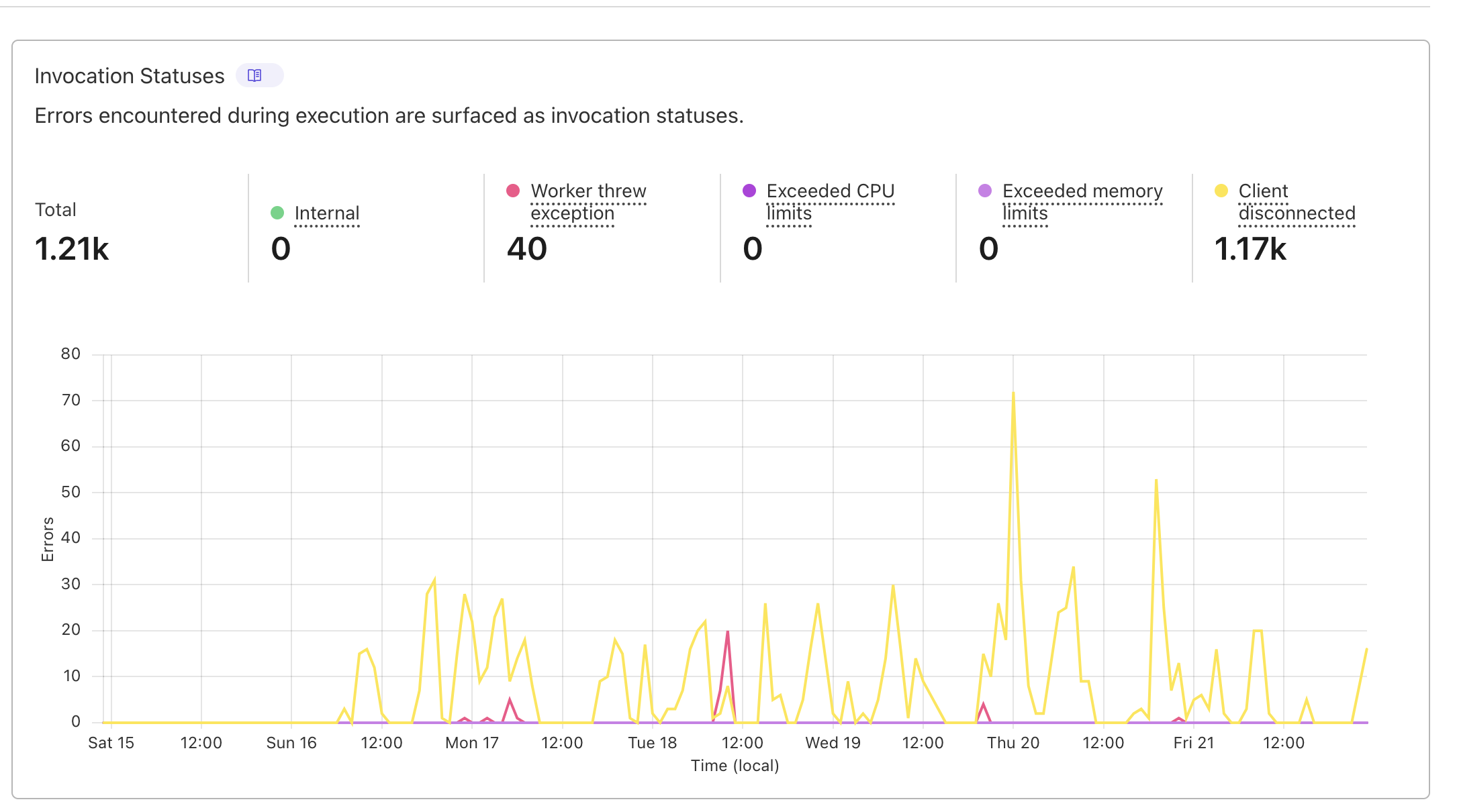Toggle the Exceeded memory limits series
The width and height of the screenshot is (1457, 812).
(x=1082, y=201)
